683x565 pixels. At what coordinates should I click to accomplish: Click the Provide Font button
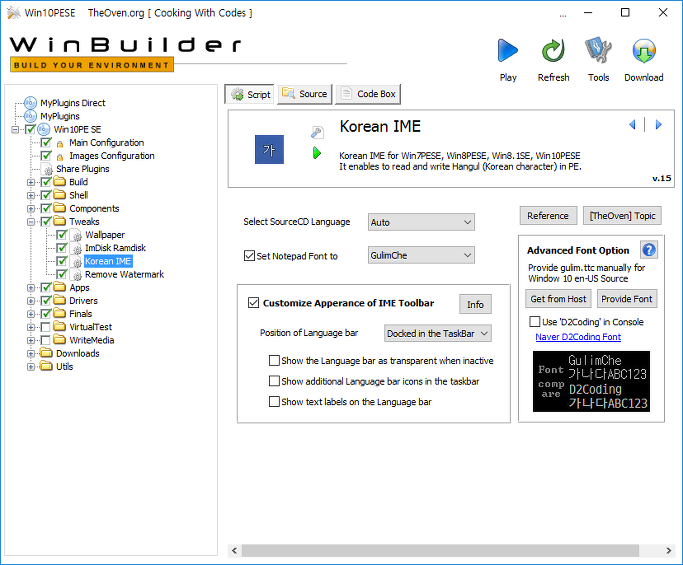[x=627, y=299]
